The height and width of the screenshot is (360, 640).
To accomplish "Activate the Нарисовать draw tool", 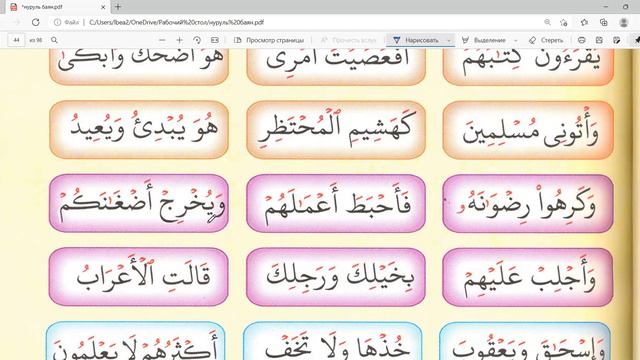I will click(416, 40).
